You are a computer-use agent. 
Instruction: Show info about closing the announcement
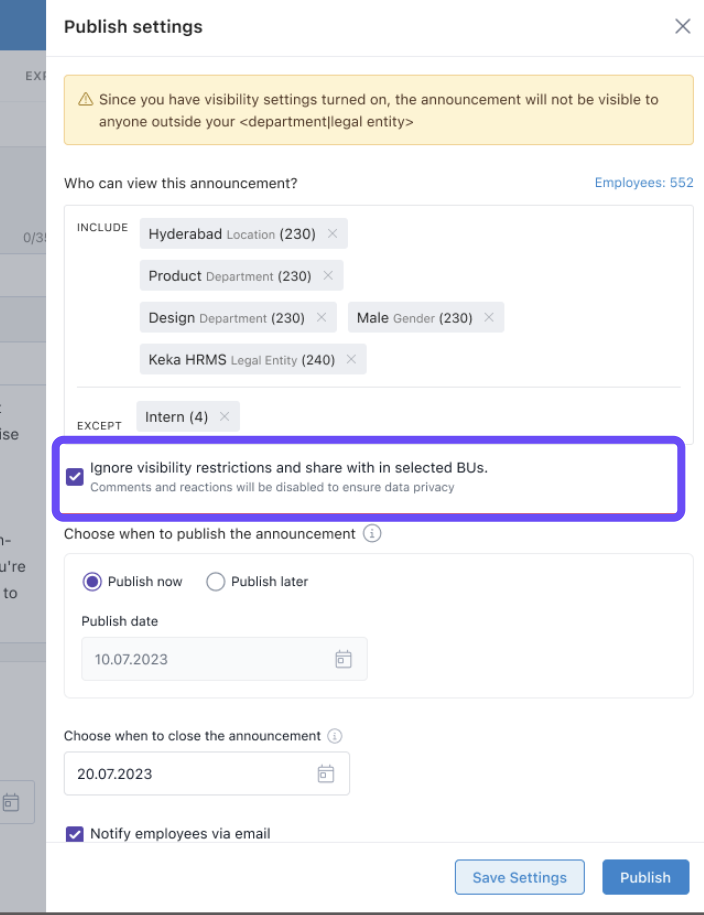335,736
